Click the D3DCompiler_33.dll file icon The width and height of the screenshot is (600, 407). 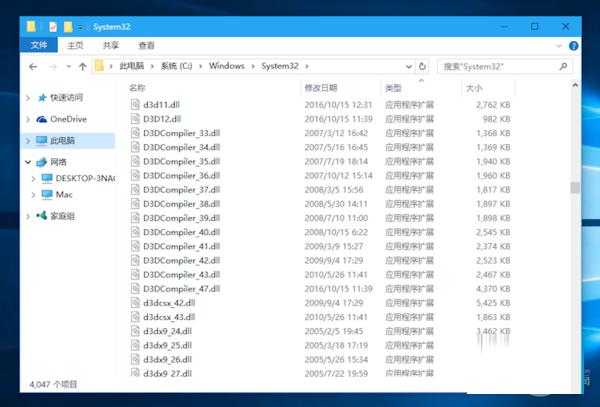coord(135,133)
